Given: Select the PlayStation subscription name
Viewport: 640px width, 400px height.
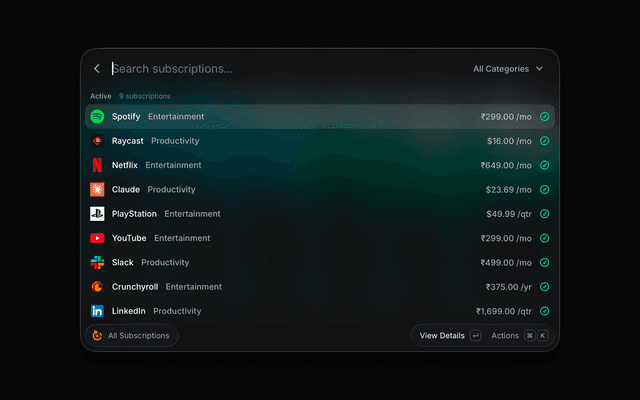Looking at the screenshot, I should [x=134, y=214].
